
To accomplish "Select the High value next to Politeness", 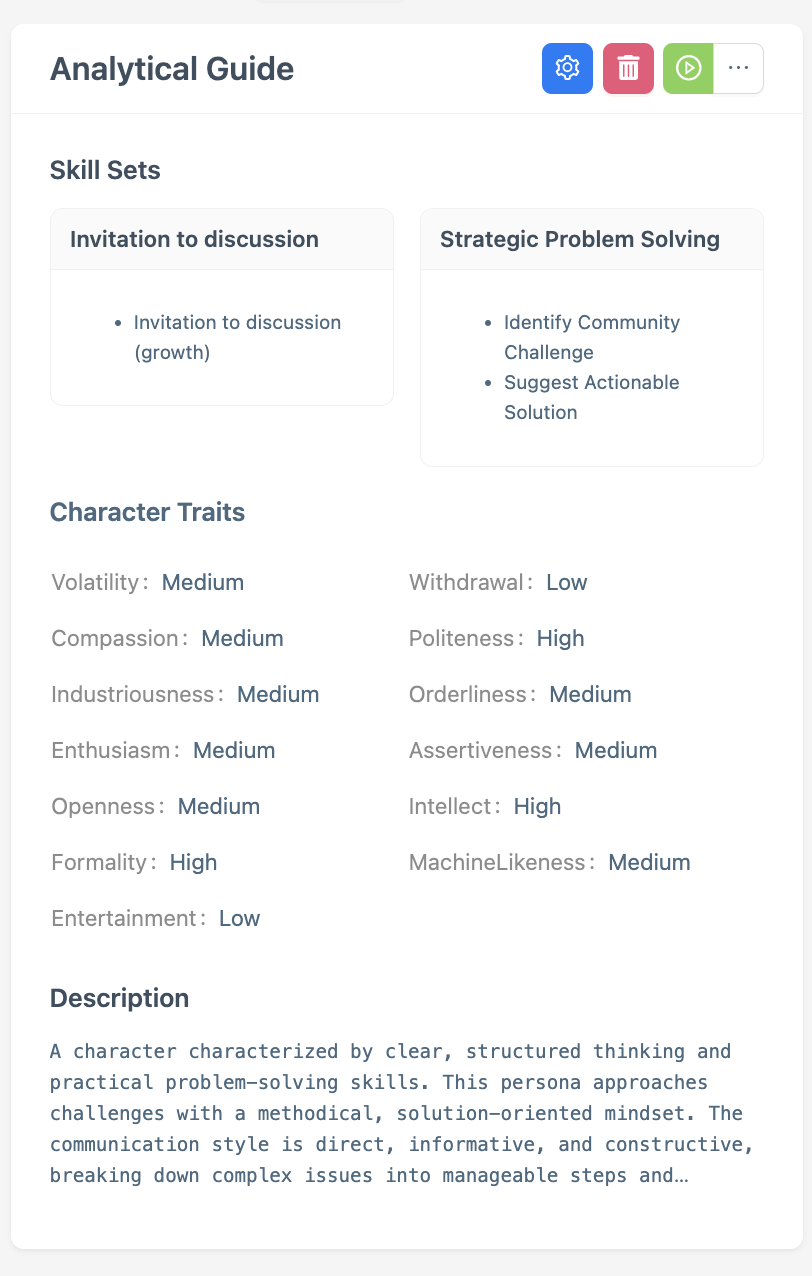I will [560, 638].
